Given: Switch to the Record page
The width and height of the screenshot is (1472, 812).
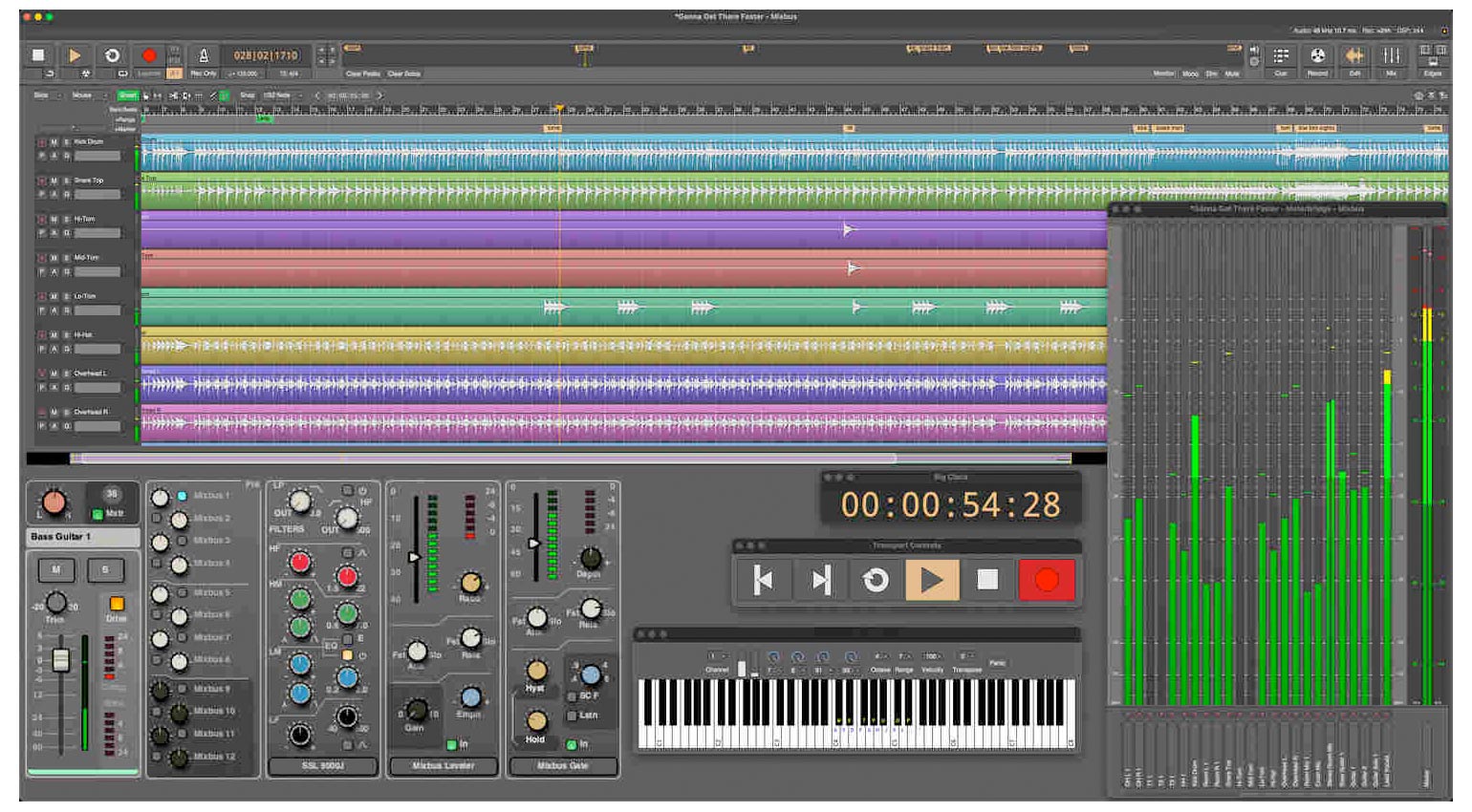Looking at the screenshot, I should tap(1316, 54).
